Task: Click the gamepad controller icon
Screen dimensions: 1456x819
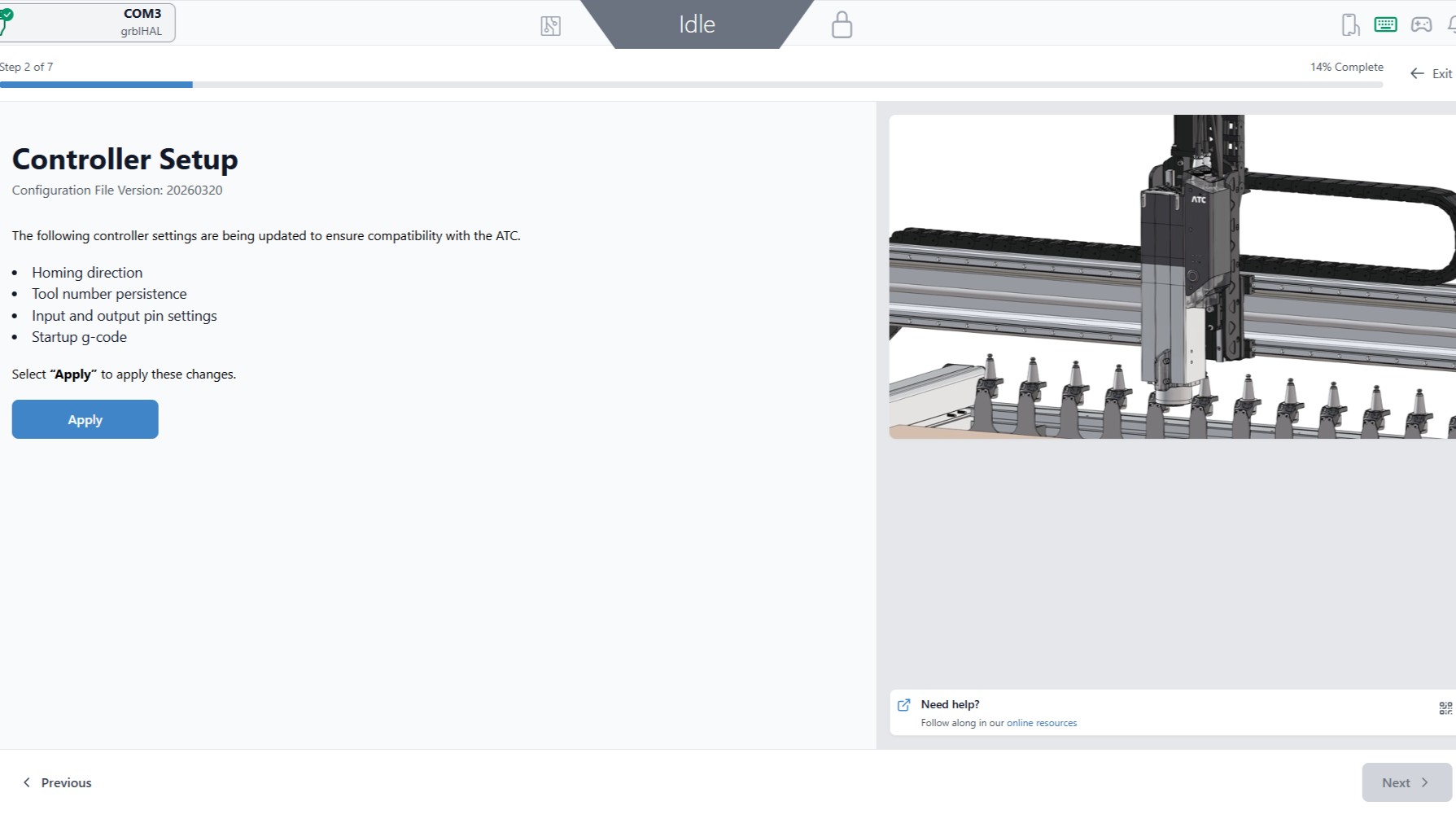Action: tap(1421, 24)
